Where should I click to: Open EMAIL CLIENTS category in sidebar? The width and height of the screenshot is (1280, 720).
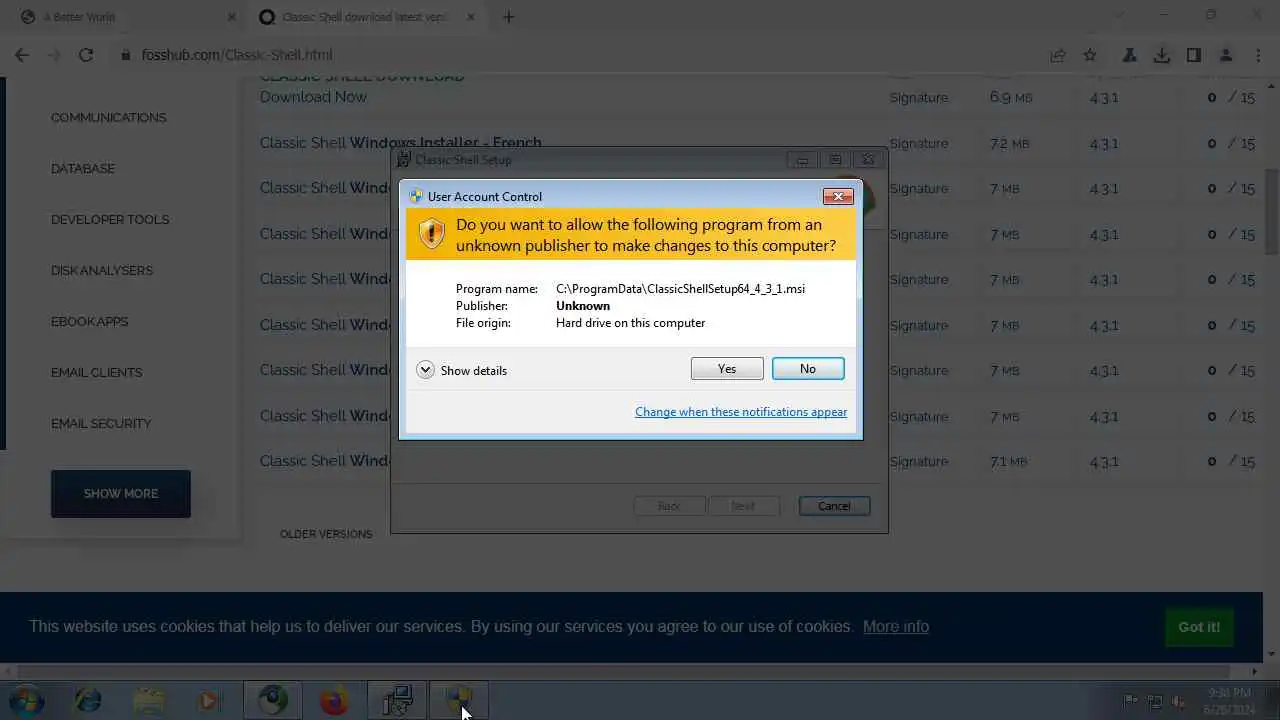click(x=97, y=372)
